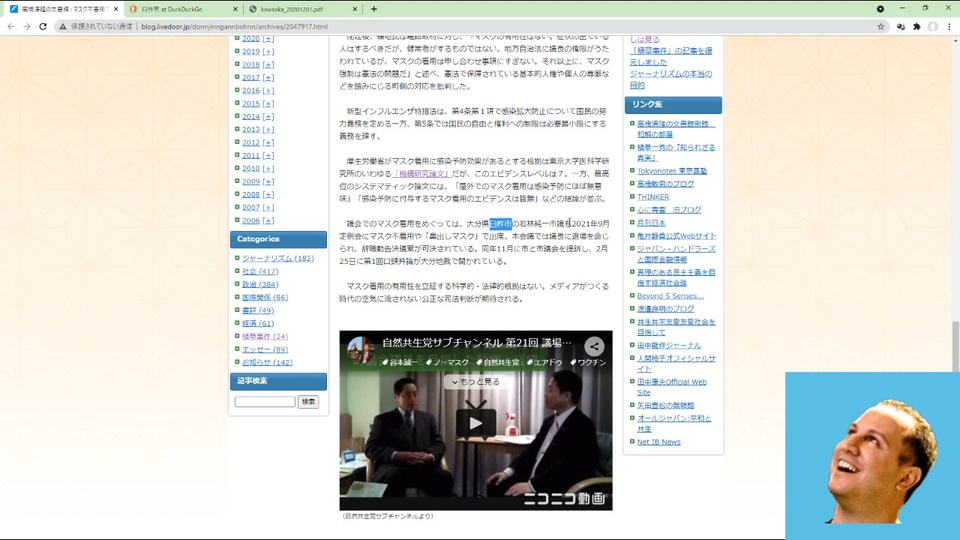Click the 検索 search button
960x540 pixels.
pyautogui.click(x=309, y=402)
